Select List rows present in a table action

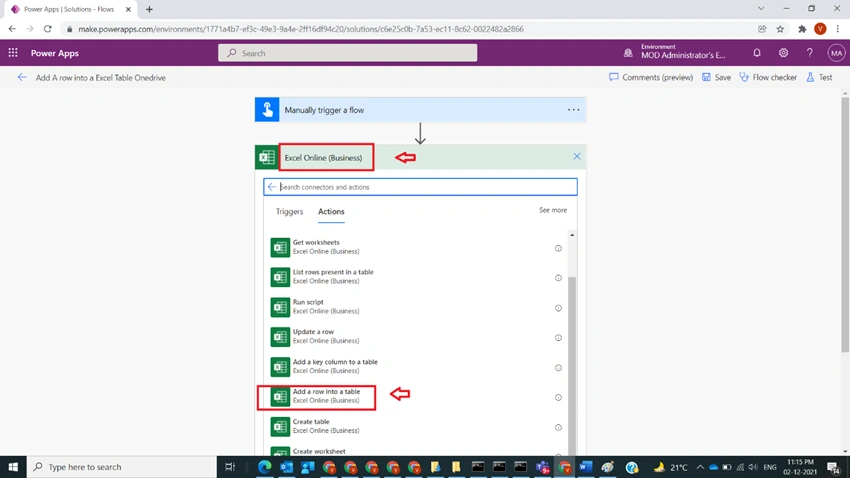(417, 277)
